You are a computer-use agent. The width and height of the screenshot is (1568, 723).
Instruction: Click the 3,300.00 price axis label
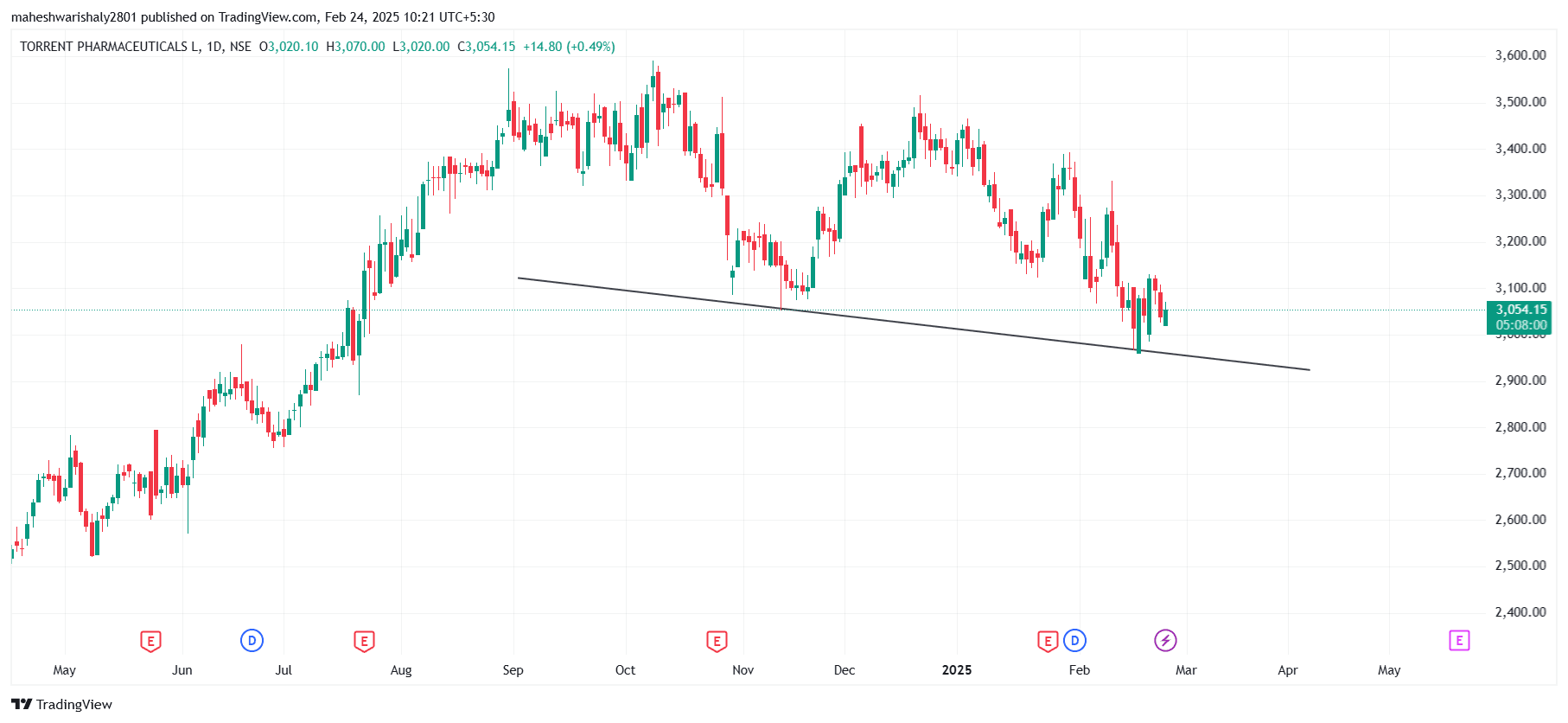(x=1520, y=195)
